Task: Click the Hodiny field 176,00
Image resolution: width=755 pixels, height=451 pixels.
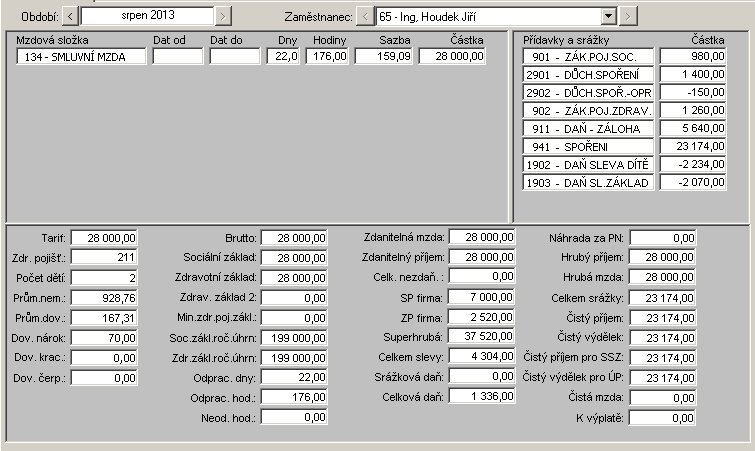Action: (327, 57)
